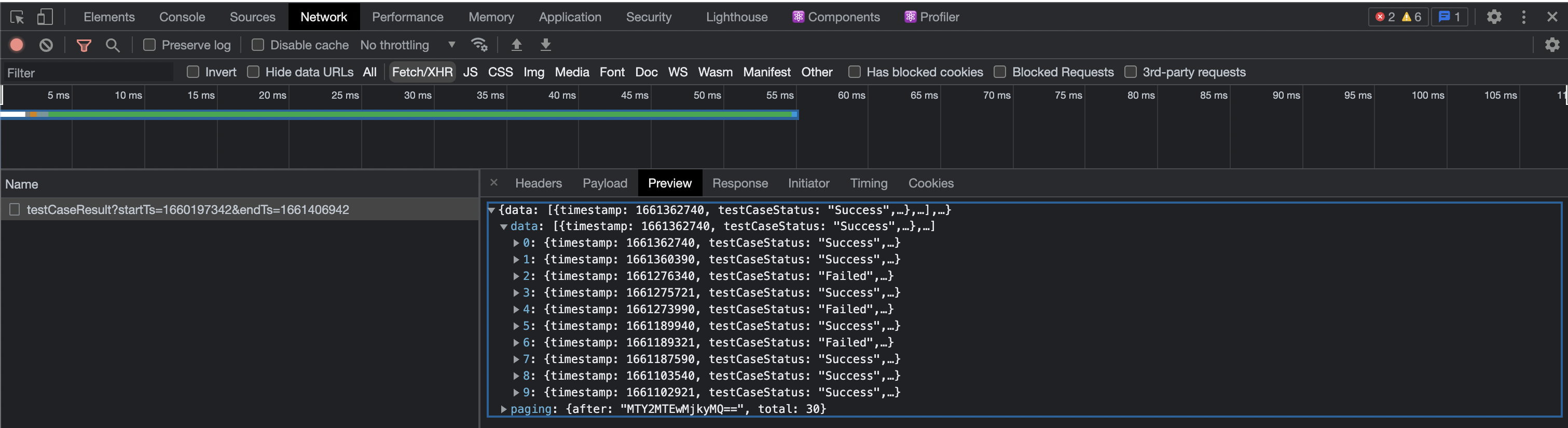This screenshot has height=428, width=1568.
Task: Import HAR file upload icon
Action: (517, 45)
